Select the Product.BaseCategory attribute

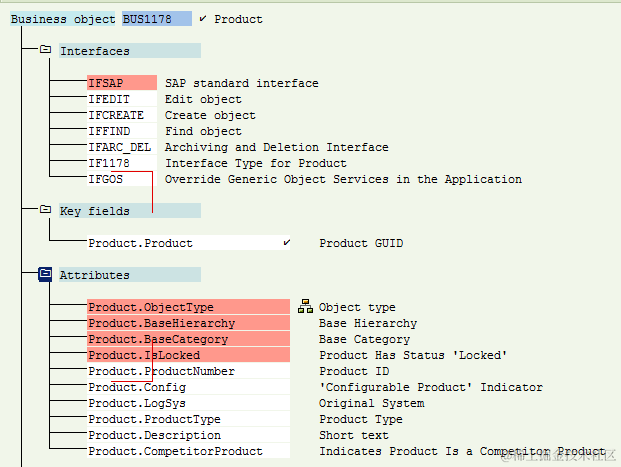[189, 339]
